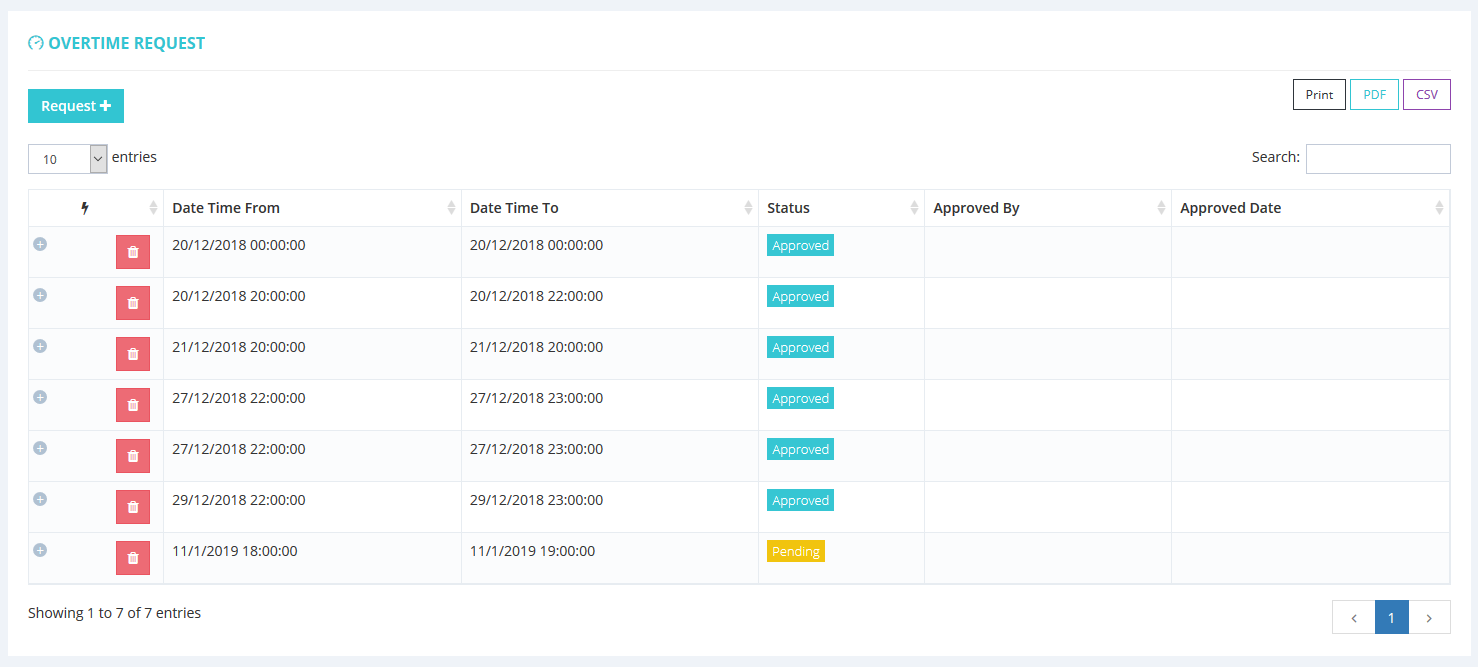The height and width of the screenshot is (667, 1478).
Task: Expand details of the first table row
Action: tap(40, 244)
